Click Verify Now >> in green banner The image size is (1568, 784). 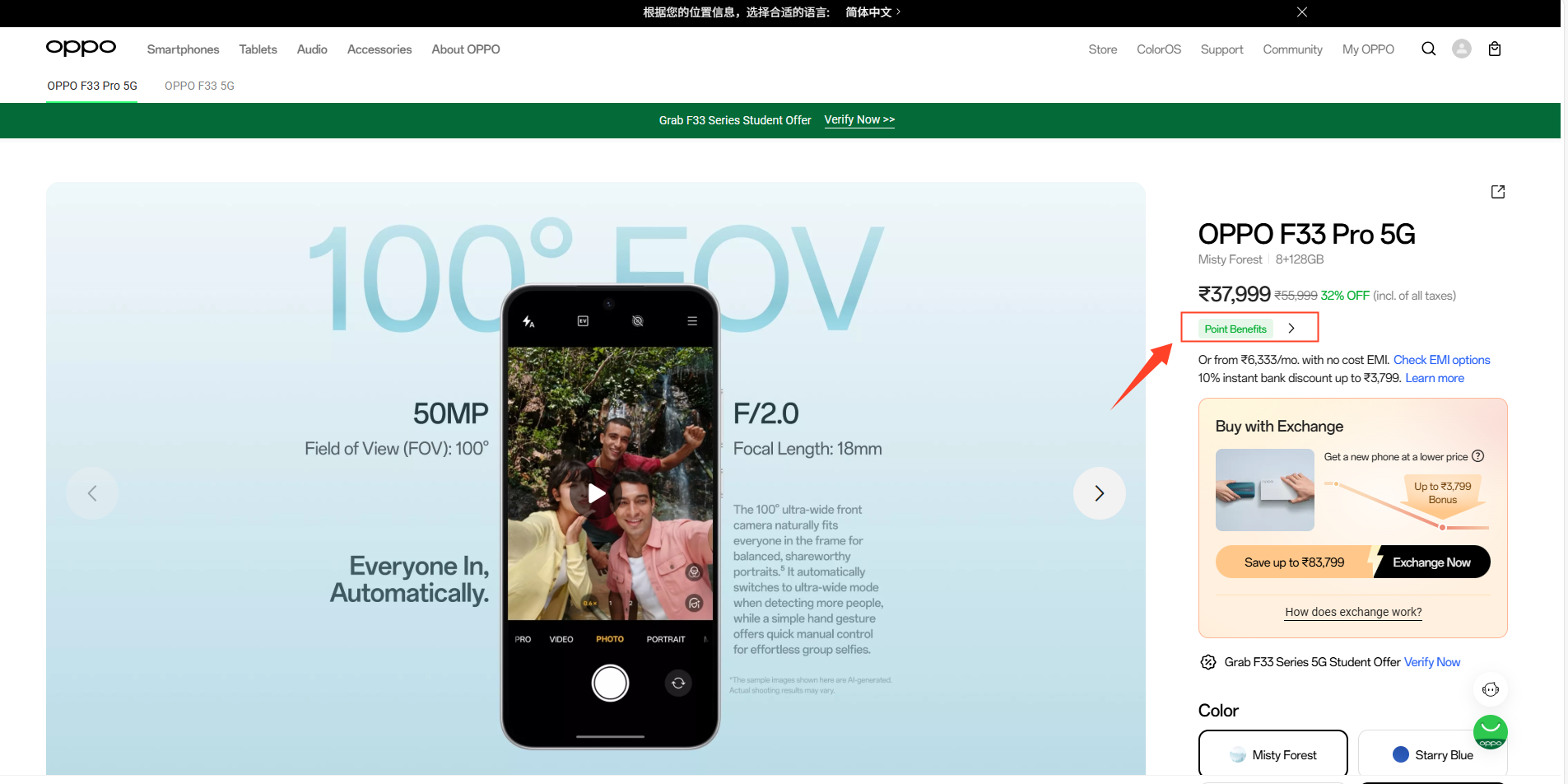coord(859,120)
